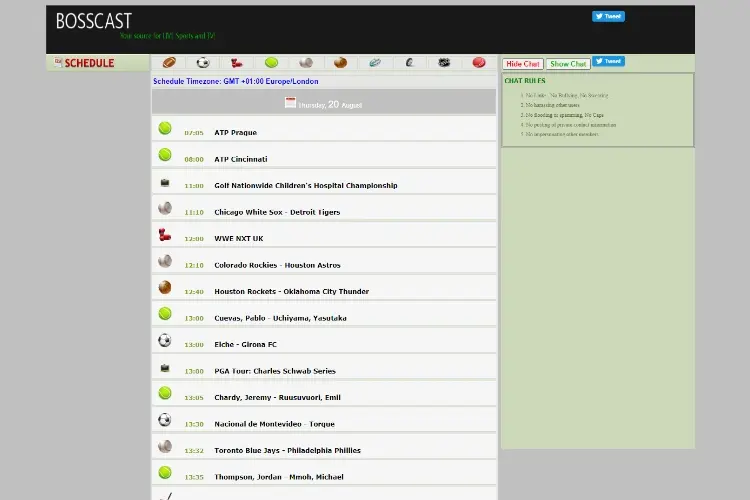Viewport: 750px width, 500px height.
Task: Click the tennis icon beside Cuevas, Pablo match
Action: pyautogui.click(x=165, y=313)
